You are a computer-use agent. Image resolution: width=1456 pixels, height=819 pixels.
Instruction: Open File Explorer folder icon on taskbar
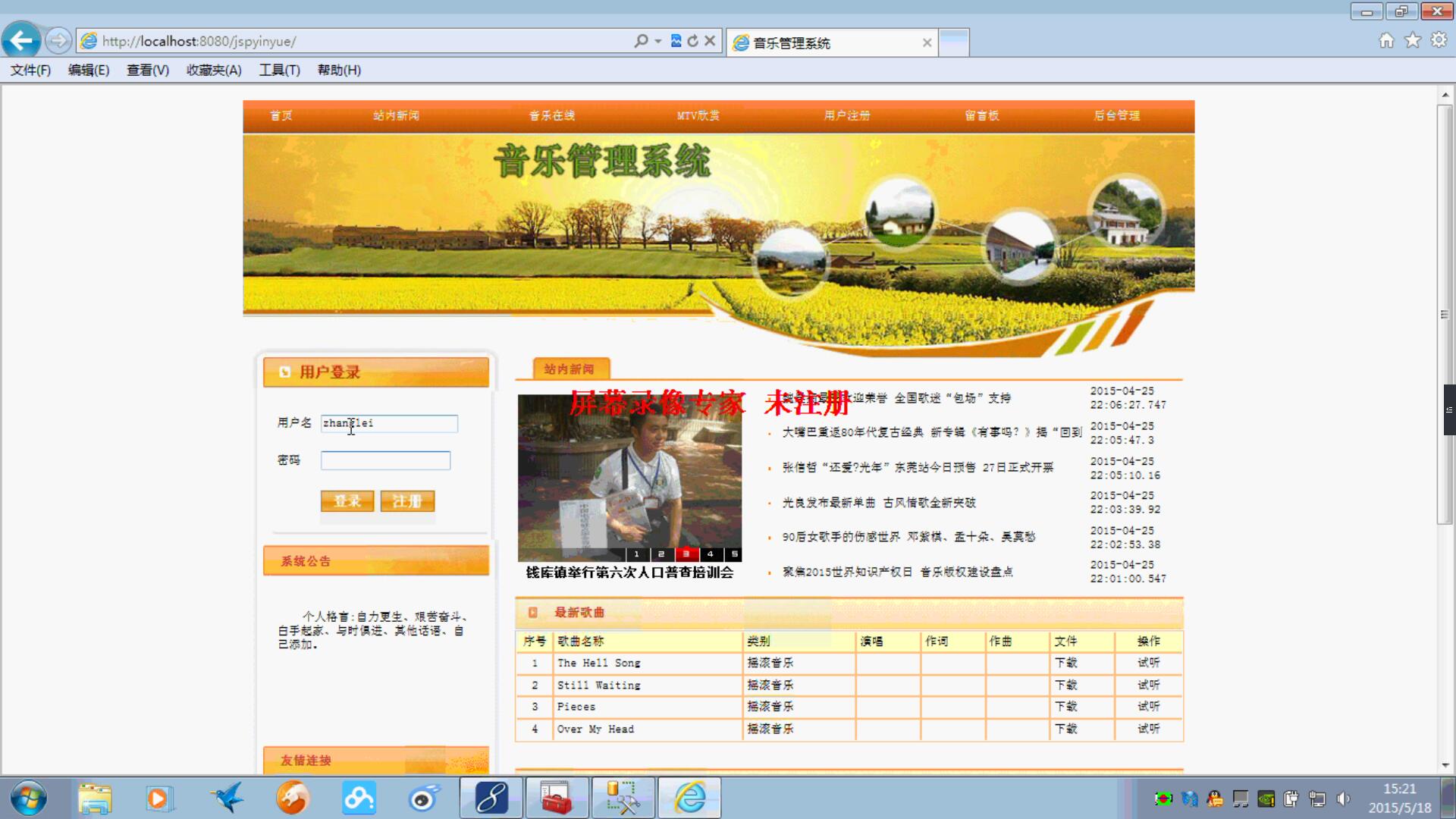(95, 799)
